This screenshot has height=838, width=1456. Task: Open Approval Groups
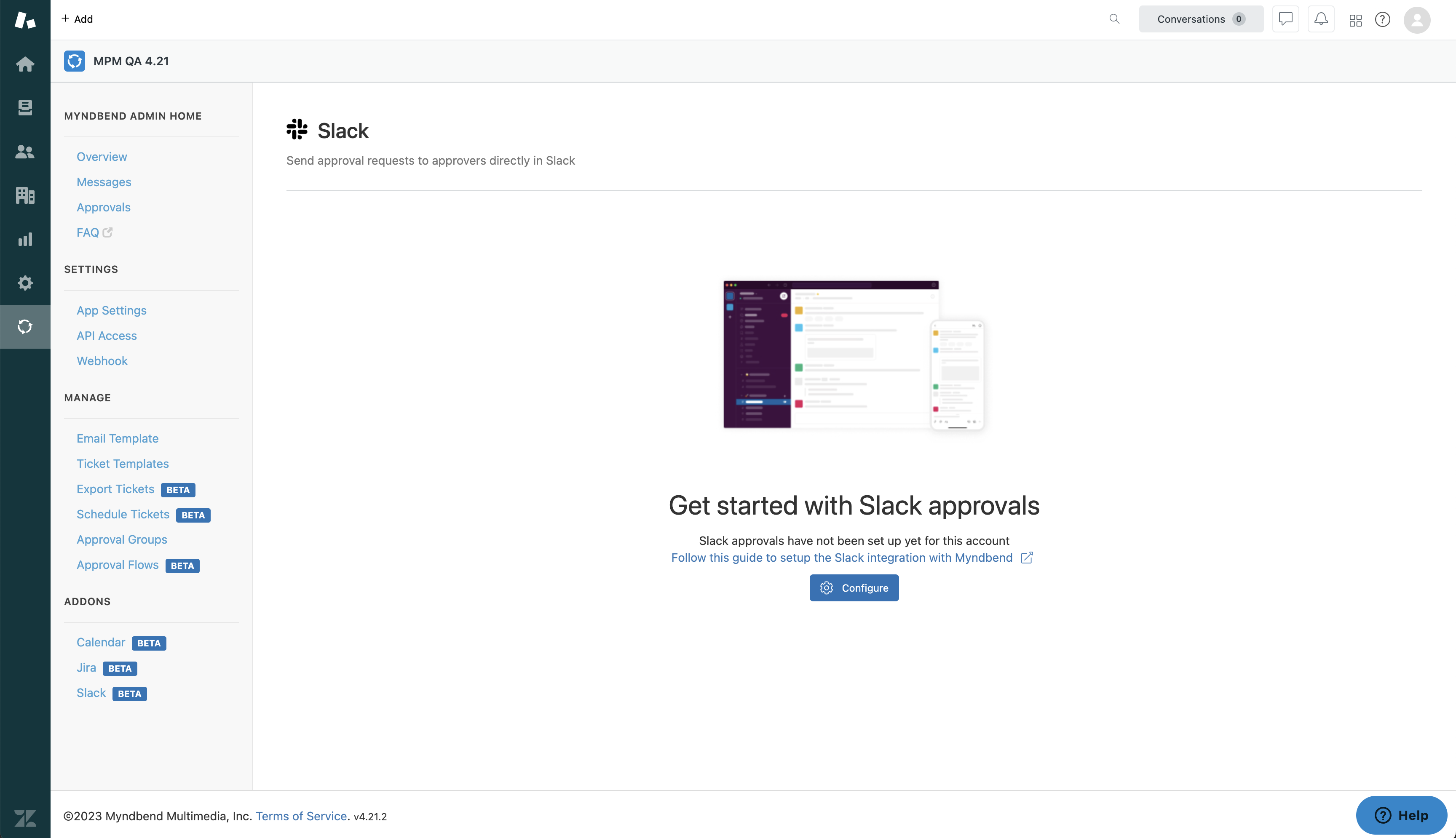pos(122,540)
